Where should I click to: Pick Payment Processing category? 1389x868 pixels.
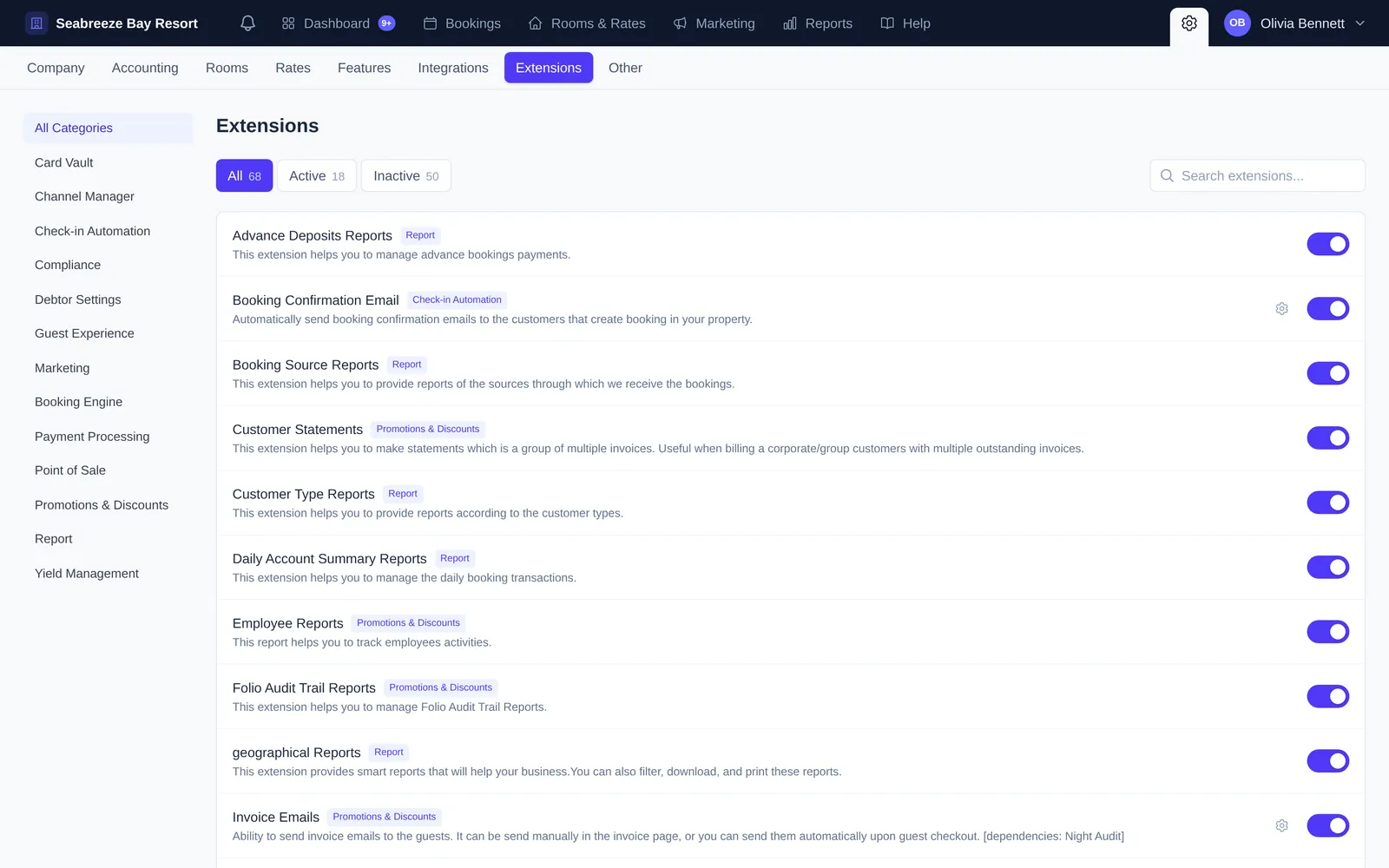tap(108, 437)
